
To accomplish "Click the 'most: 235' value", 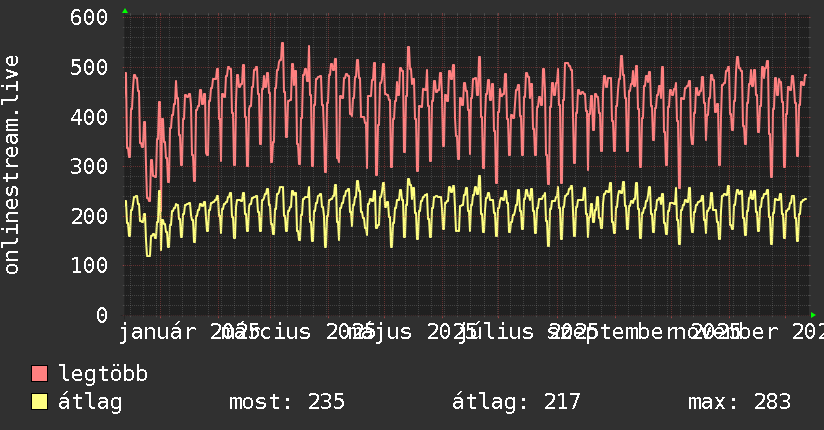I will 287,402.
